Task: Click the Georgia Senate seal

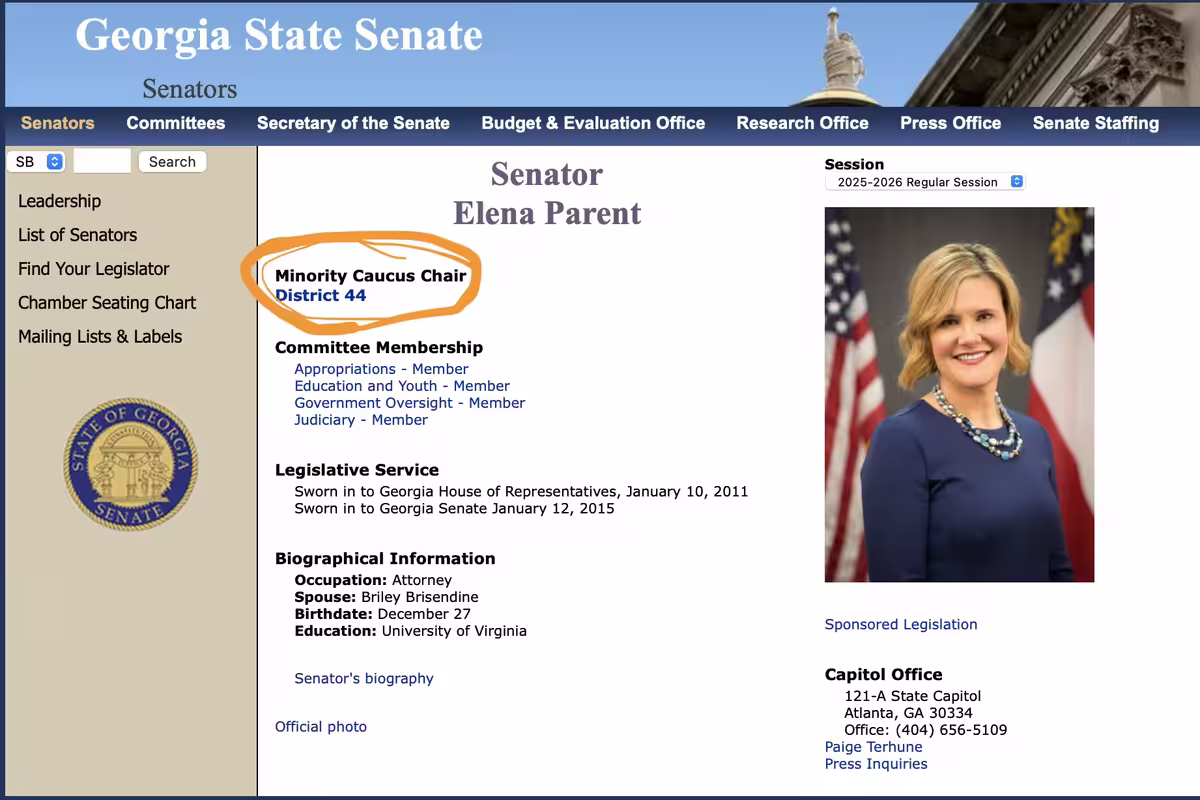Action: click(131, 464)
